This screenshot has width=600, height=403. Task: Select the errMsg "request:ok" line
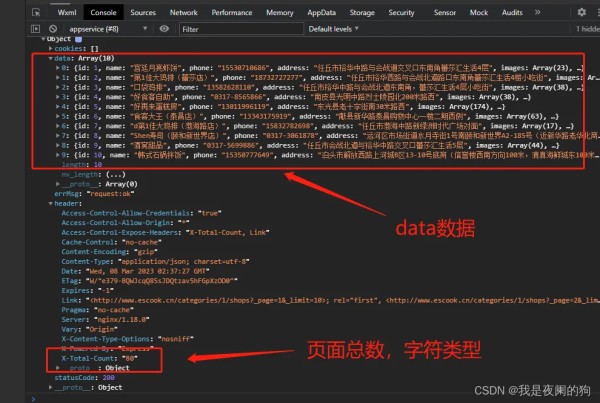click(94, 194)
